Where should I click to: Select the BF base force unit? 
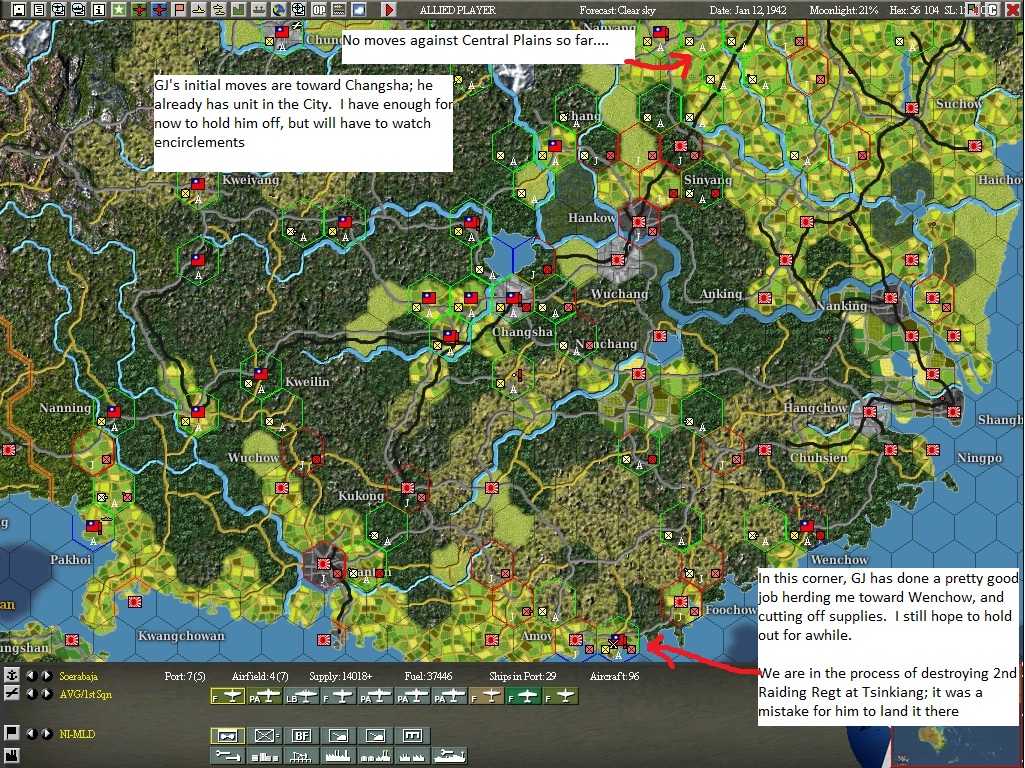coord(302,736)
